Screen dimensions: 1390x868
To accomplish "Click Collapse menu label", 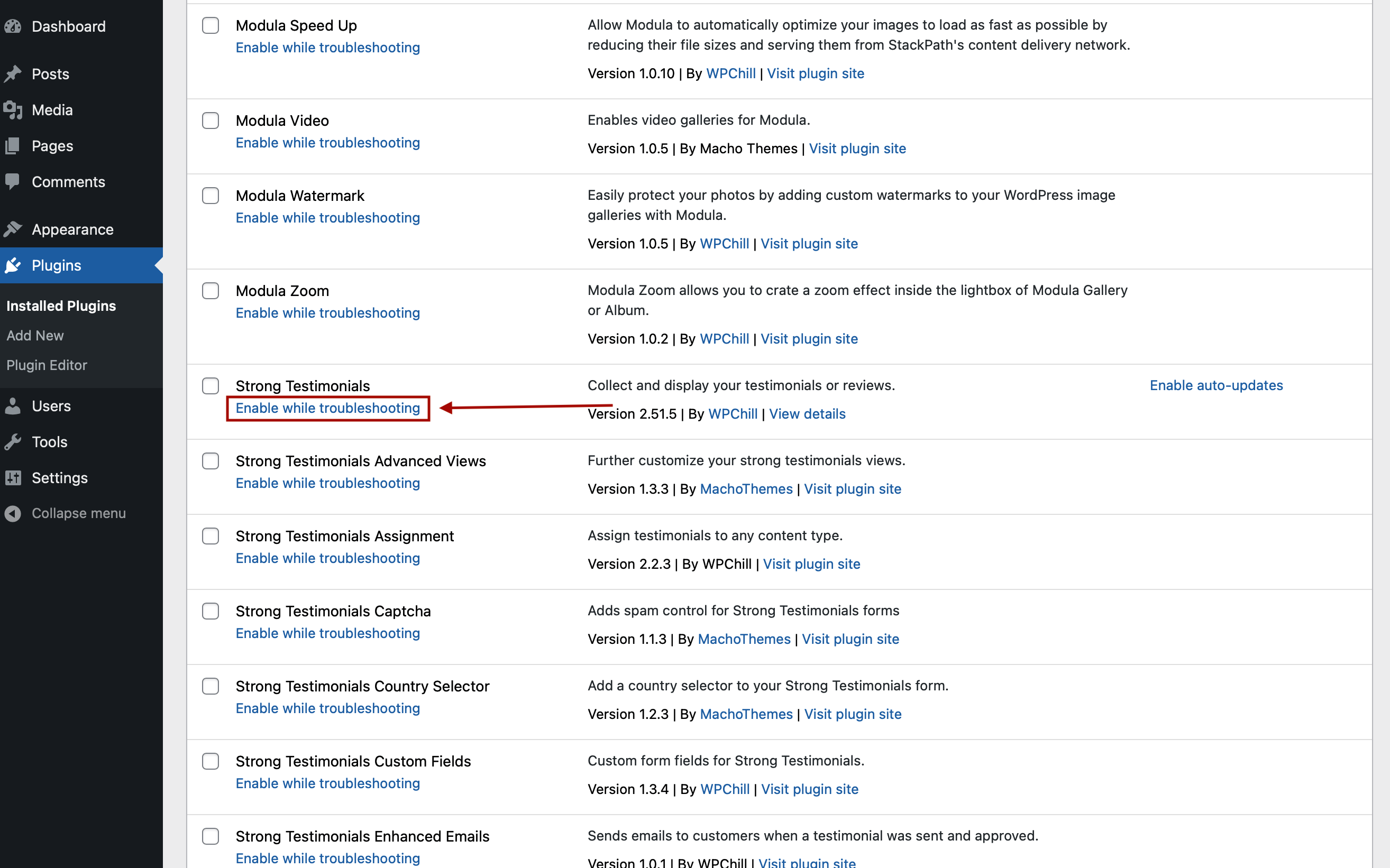I will pos(79,513).
